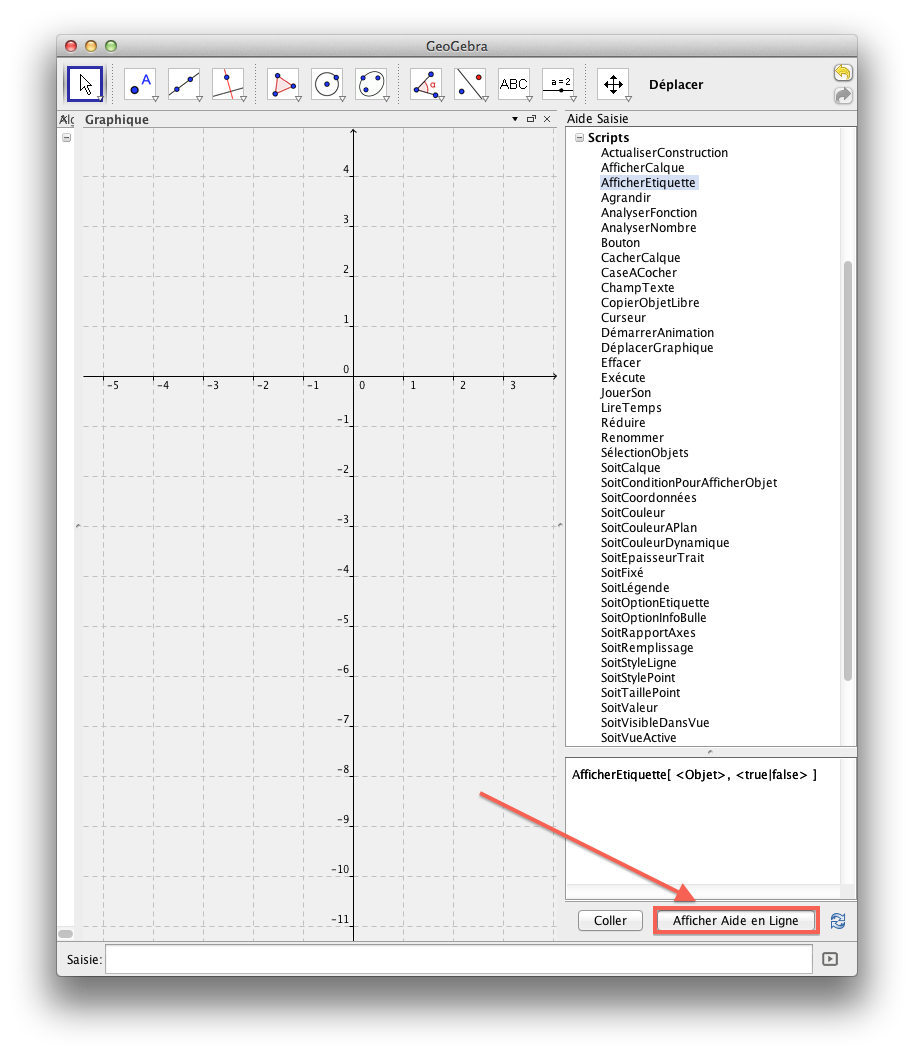Select Bouton command
Viewport: 914px width, 1055px height.
[x=621, y=243]
